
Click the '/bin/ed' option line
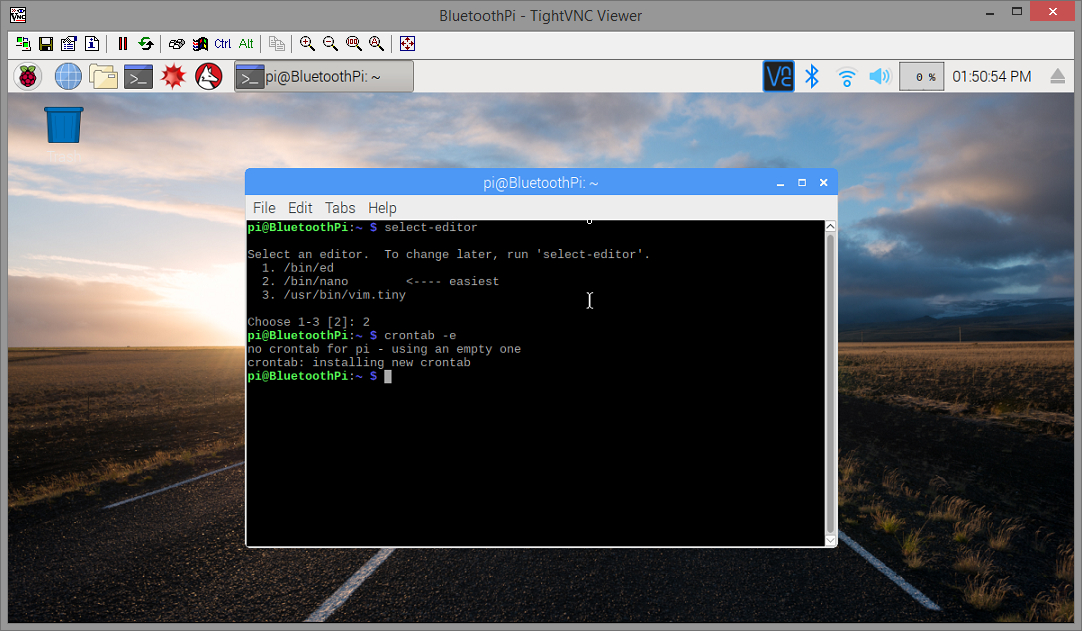point(297,268)
